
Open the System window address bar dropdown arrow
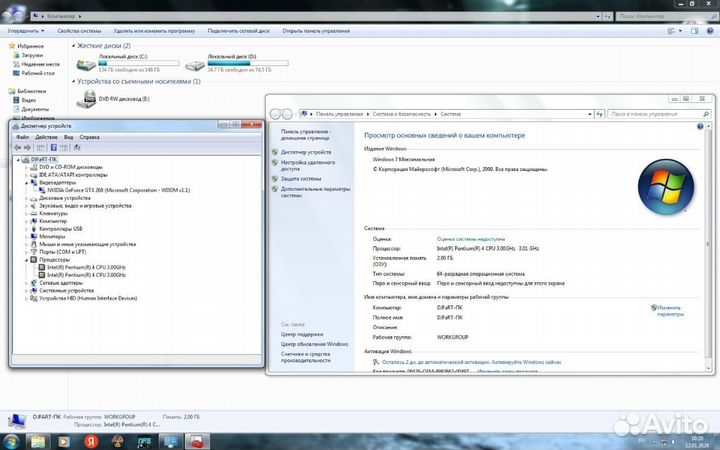590,114
